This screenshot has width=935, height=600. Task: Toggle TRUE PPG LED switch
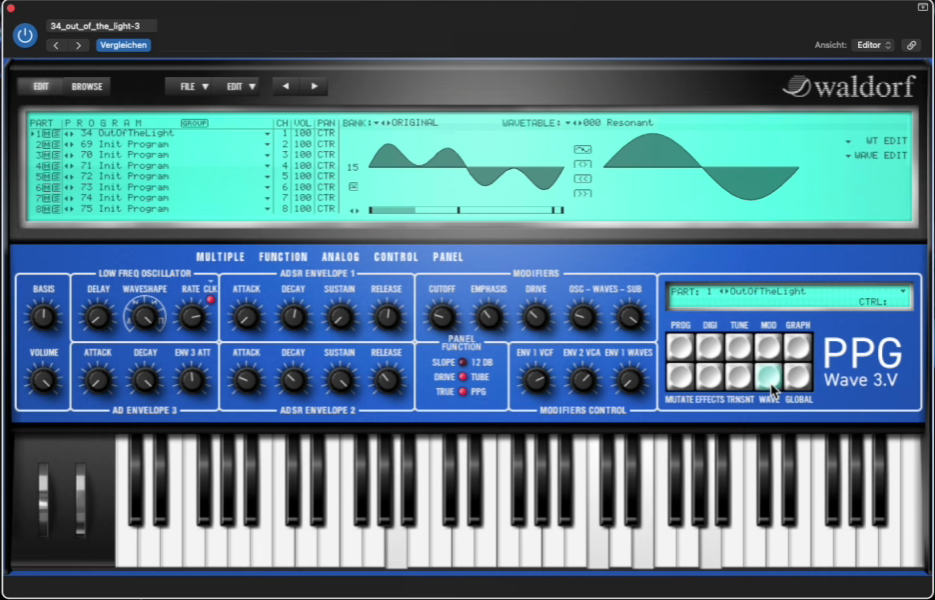click(x=463, y=392)
